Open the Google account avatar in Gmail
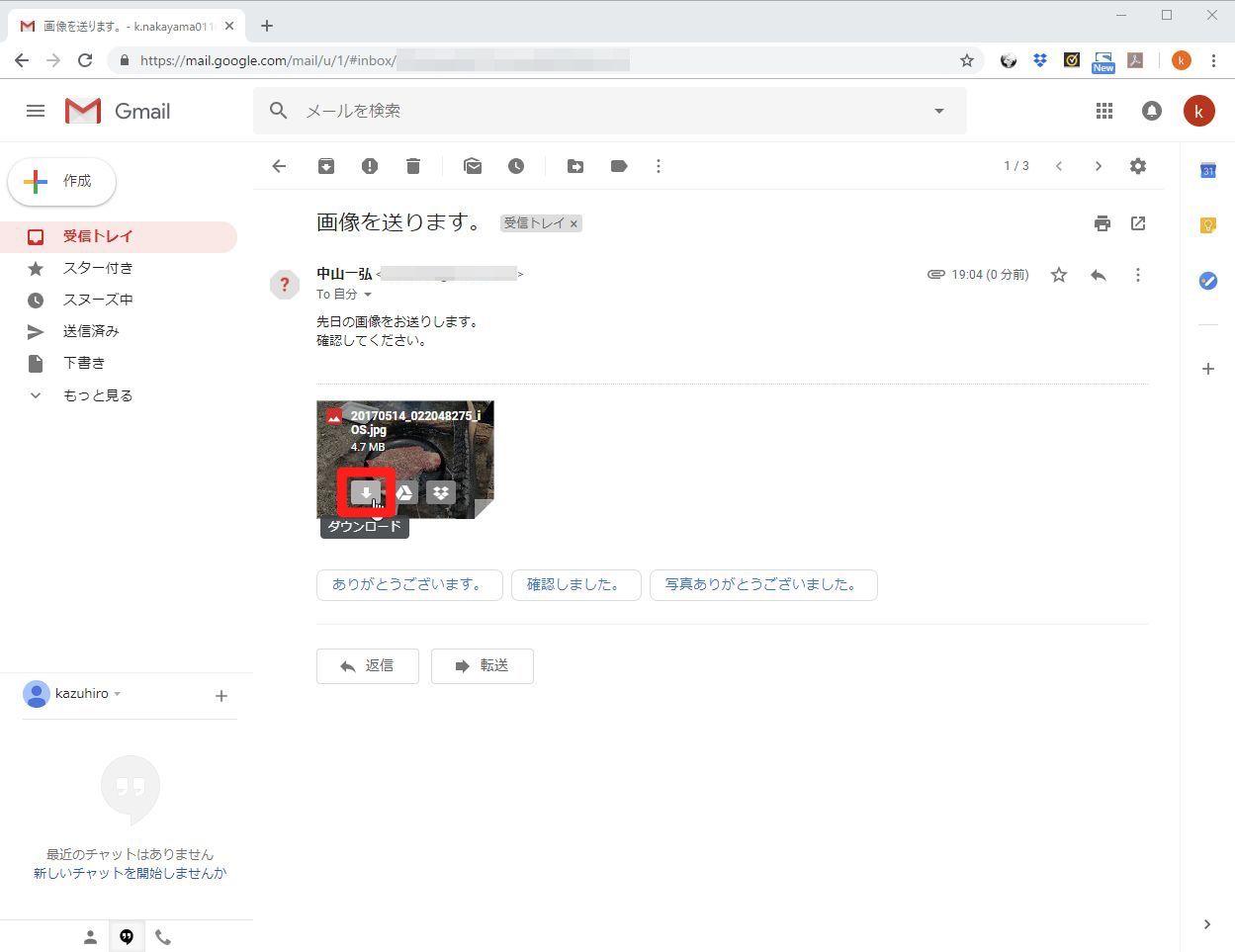 [x=1199, y=111]
